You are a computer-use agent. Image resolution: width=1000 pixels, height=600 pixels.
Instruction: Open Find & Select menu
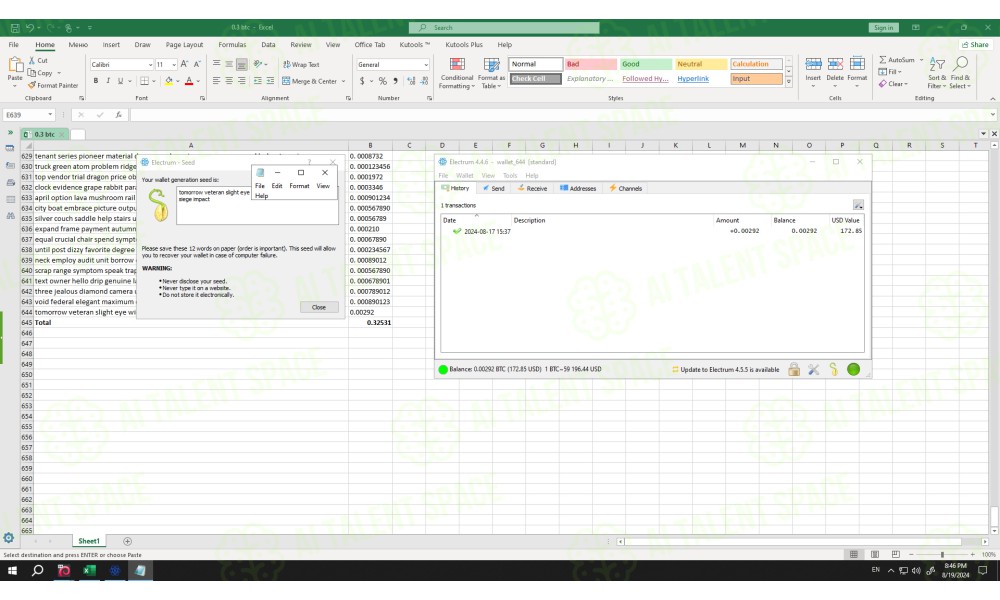[x=960, y=73]
